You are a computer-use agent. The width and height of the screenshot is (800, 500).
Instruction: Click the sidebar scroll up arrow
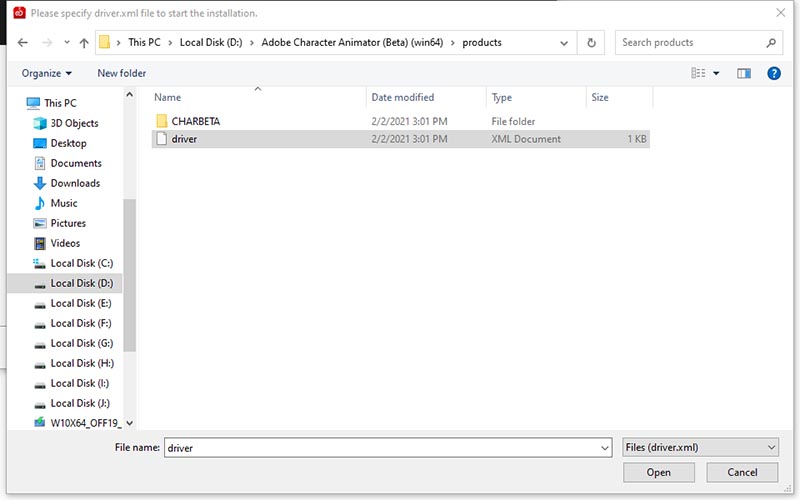click(130, 94)
